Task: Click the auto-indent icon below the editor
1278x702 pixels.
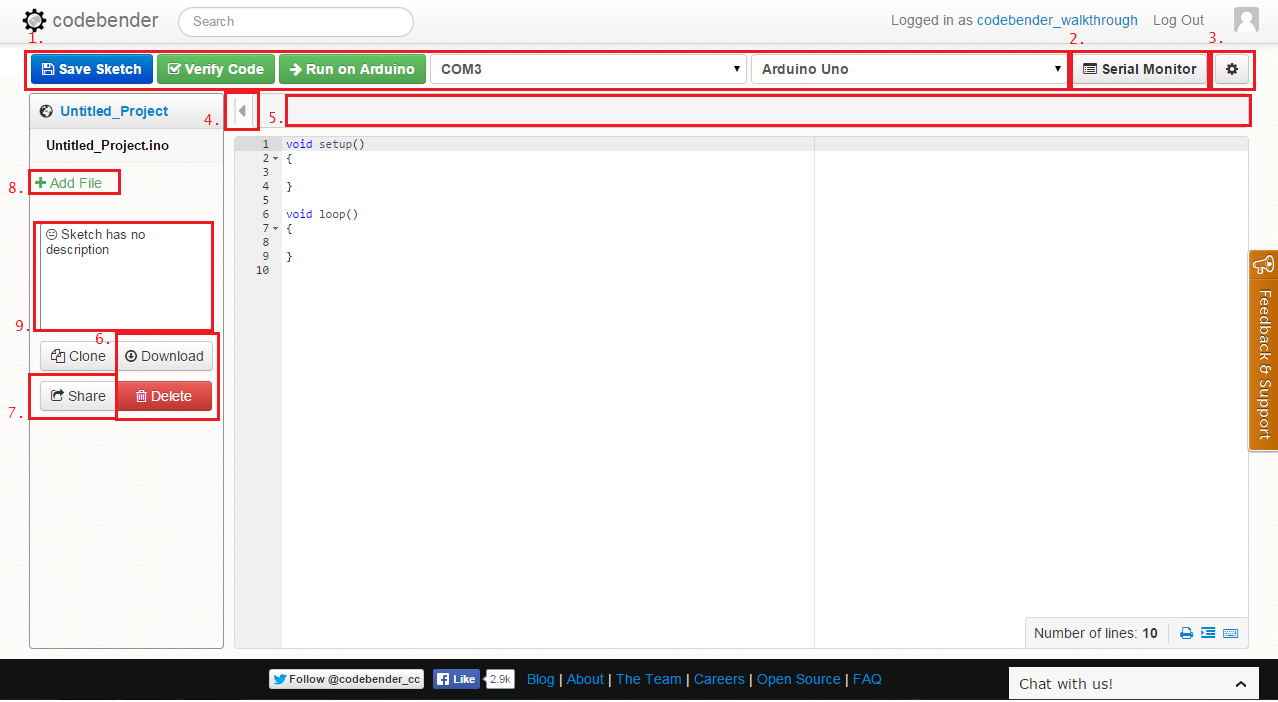Action: (1208, 633)
